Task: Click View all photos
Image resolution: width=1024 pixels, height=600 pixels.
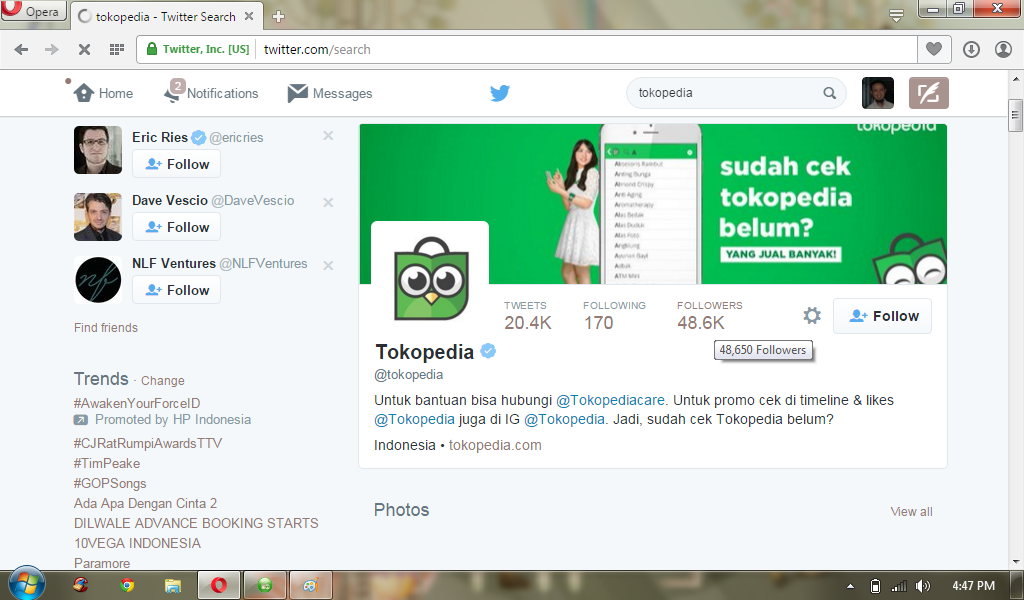Action: pyautogui.click(x=911, y=512)
